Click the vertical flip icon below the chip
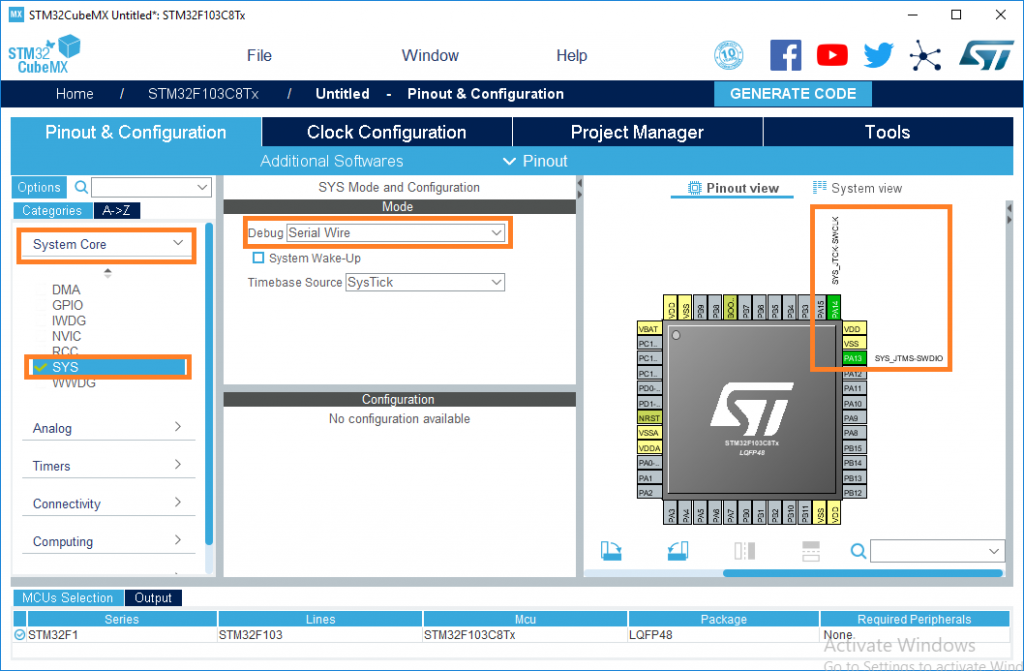This screenshot has height=671, width=1024. [810, 551]
